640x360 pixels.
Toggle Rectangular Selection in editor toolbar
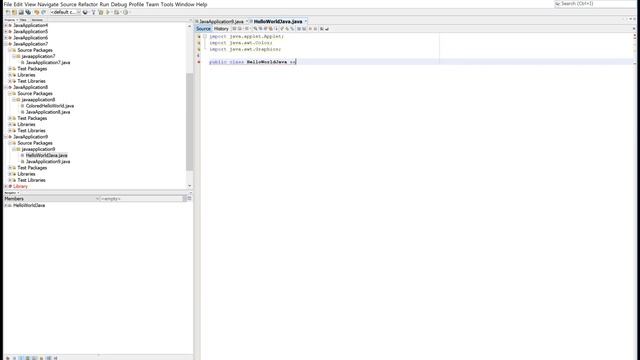tap(276, 29)
